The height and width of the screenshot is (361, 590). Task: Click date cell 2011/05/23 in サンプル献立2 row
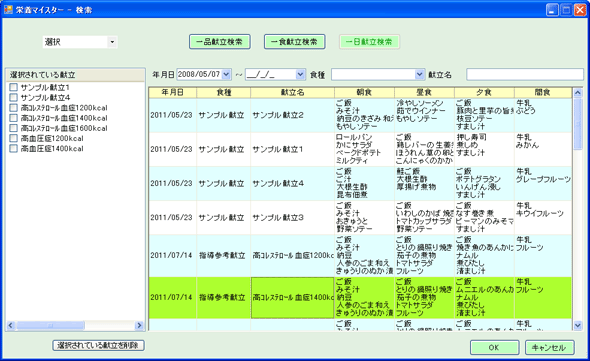point(173,115)
